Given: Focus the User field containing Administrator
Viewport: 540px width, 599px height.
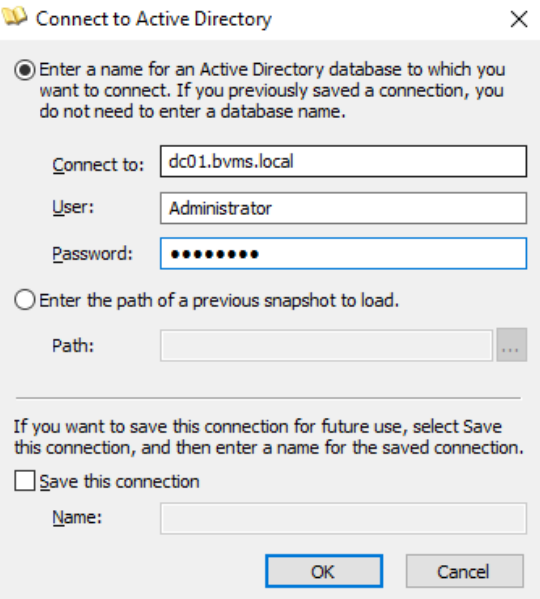Looking at the screenshot, I should click(343, 208).
